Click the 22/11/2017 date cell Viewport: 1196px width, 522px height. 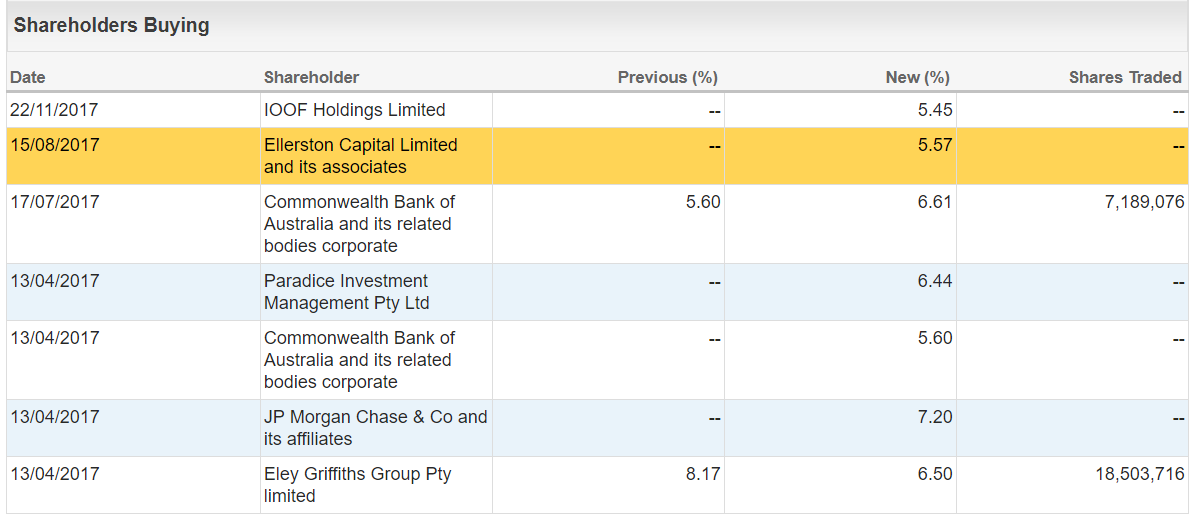(54, 110)
